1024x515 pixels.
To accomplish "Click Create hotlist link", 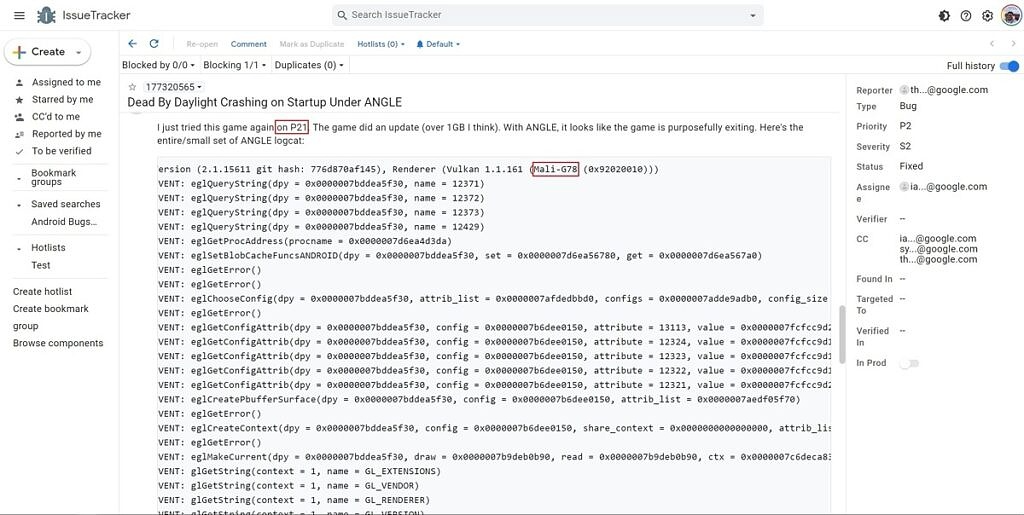I will [x=42, y=292].
